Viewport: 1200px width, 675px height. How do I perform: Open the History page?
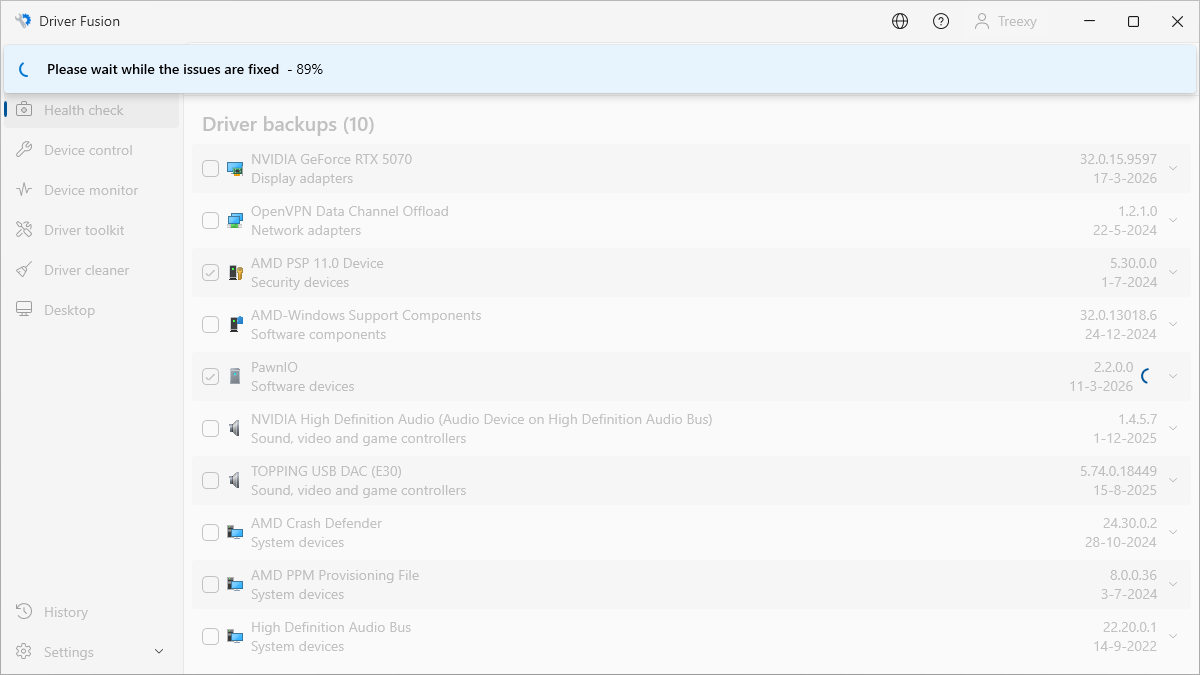click(x=65, y=612)
